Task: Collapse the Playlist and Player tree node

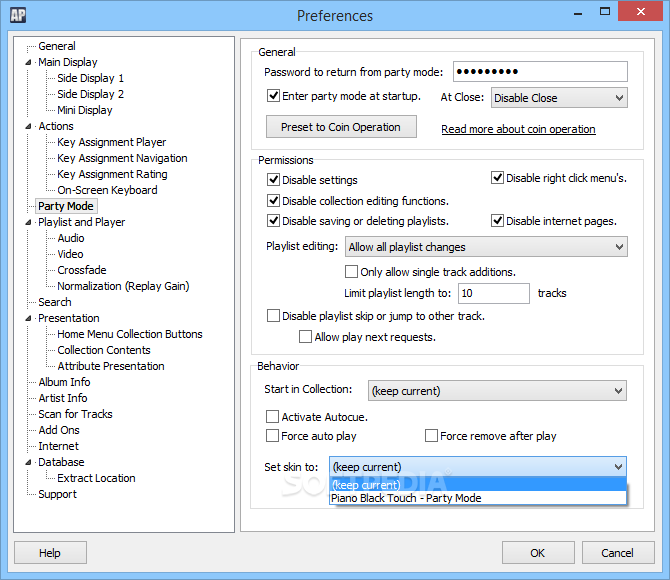Action: point(28,222)
